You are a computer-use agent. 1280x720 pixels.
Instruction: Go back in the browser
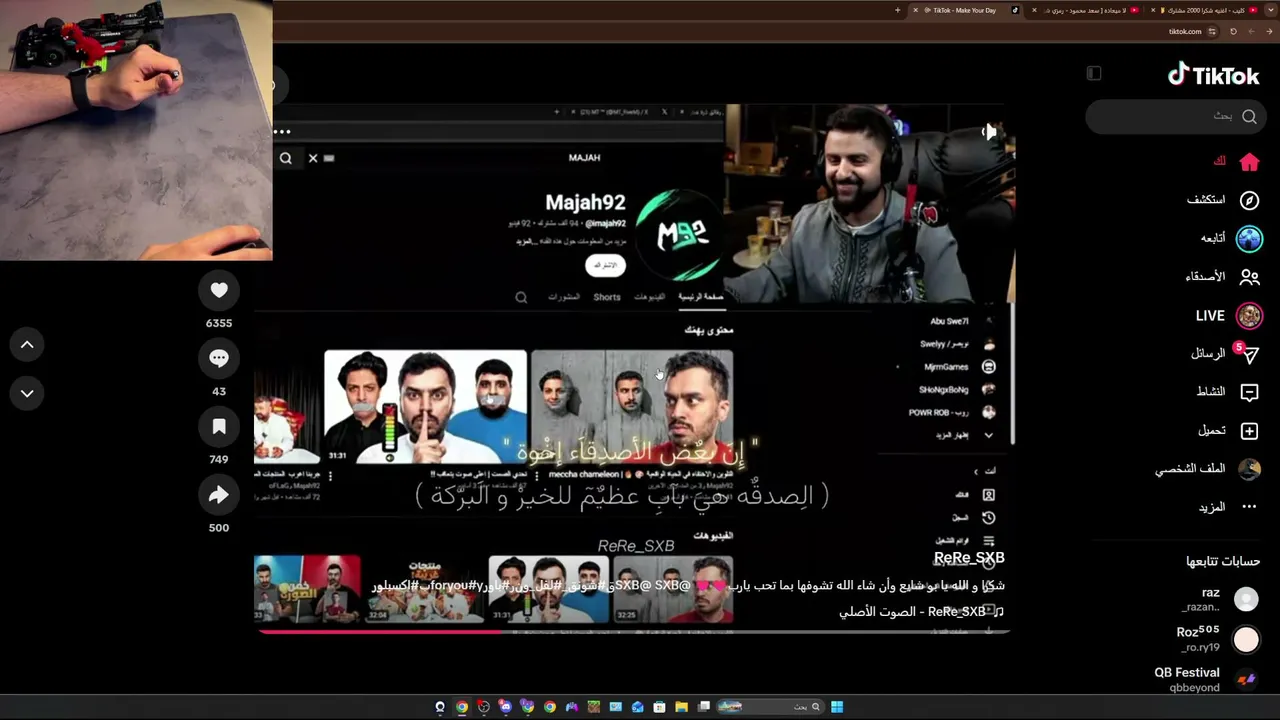(x=1270, y=31)
